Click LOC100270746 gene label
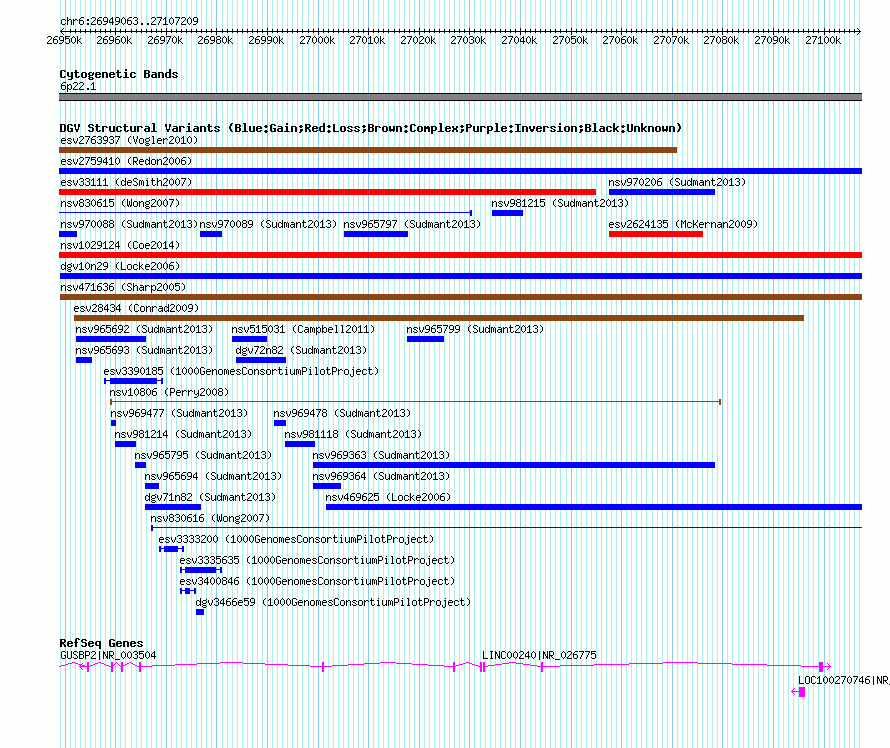Viewport: 890px width, 748px height. [x=843, y=680]
